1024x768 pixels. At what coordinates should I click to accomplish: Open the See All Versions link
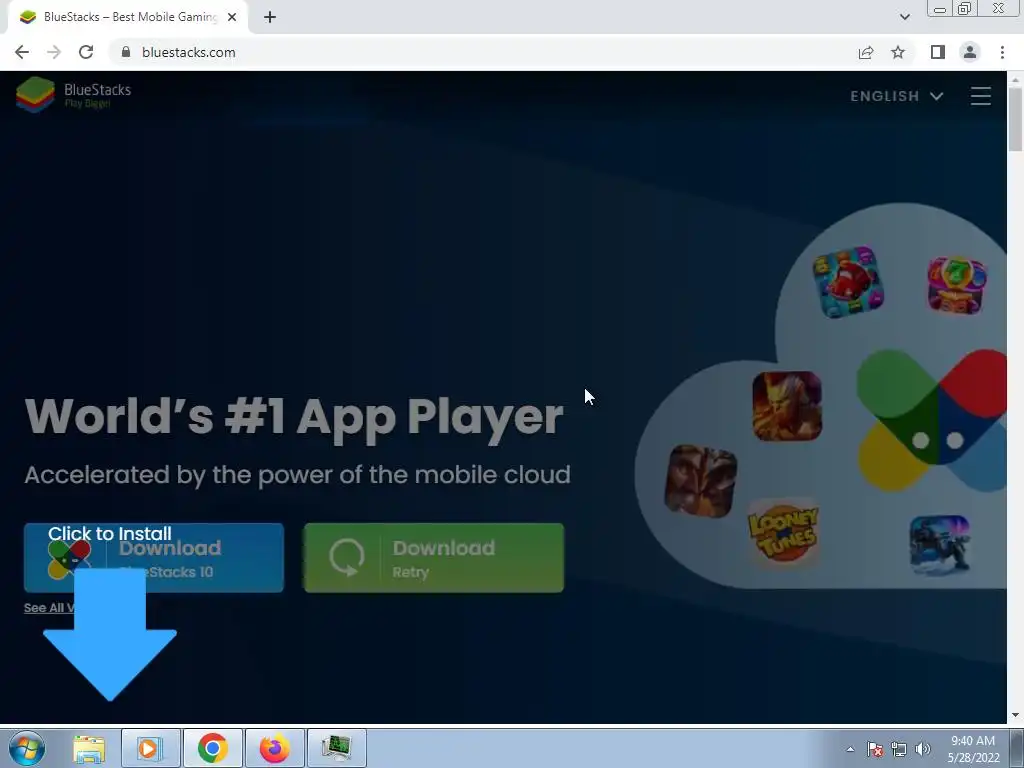pyautogui.click(x=49, y=607)
